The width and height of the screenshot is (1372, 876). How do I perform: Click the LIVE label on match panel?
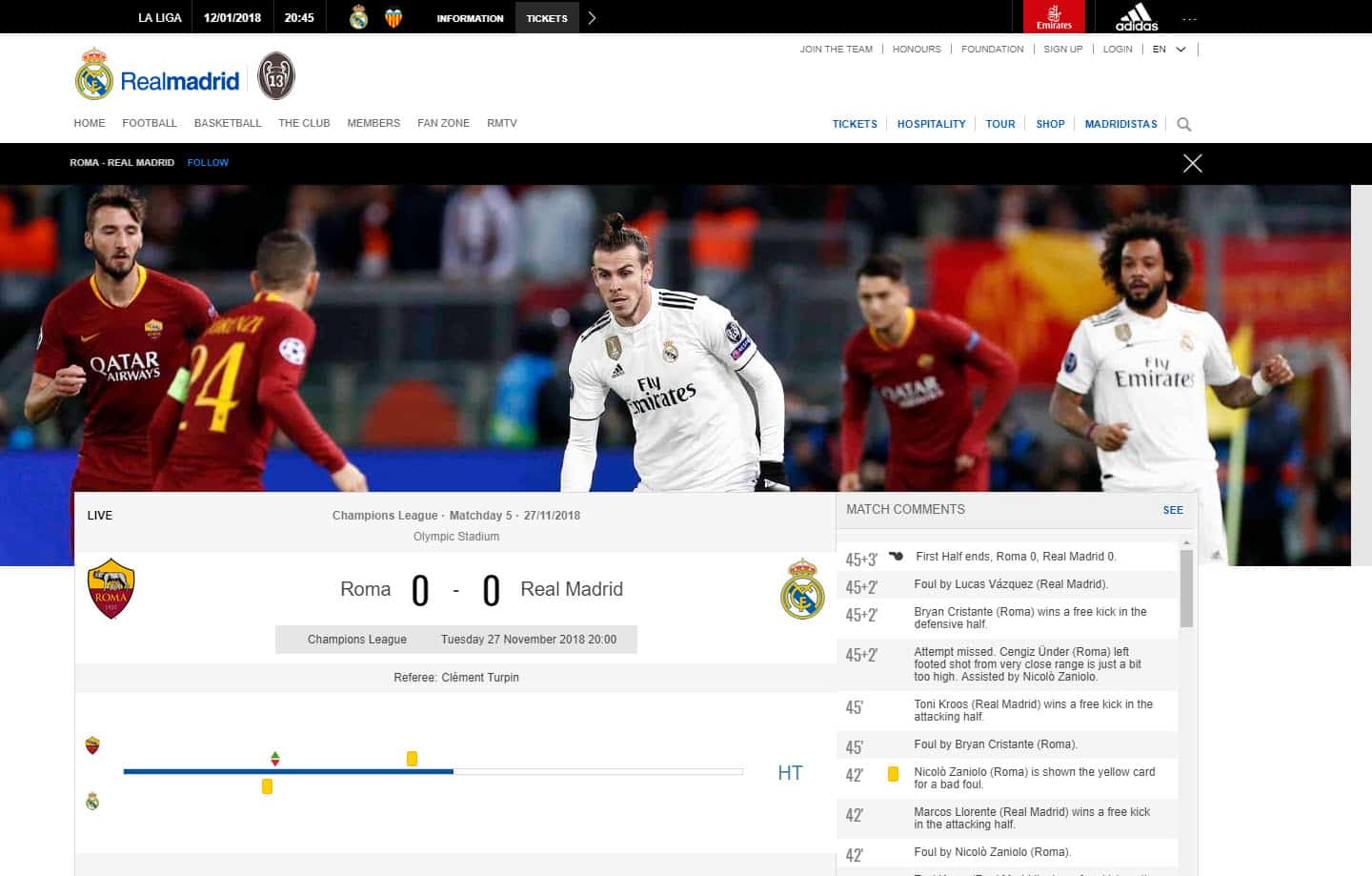(x=99, y=516)
